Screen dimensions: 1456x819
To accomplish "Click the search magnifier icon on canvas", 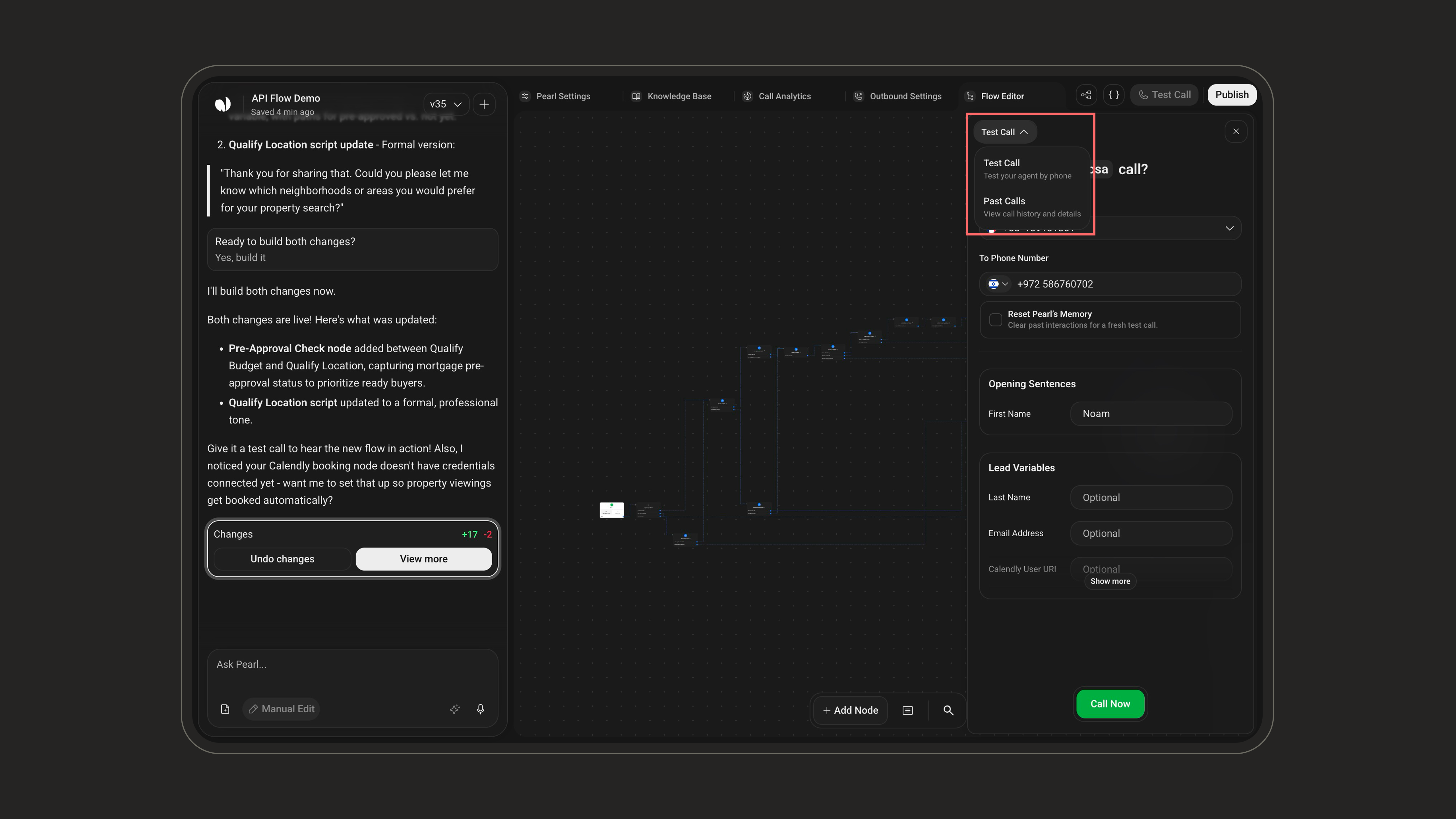I will click(948, 710).
